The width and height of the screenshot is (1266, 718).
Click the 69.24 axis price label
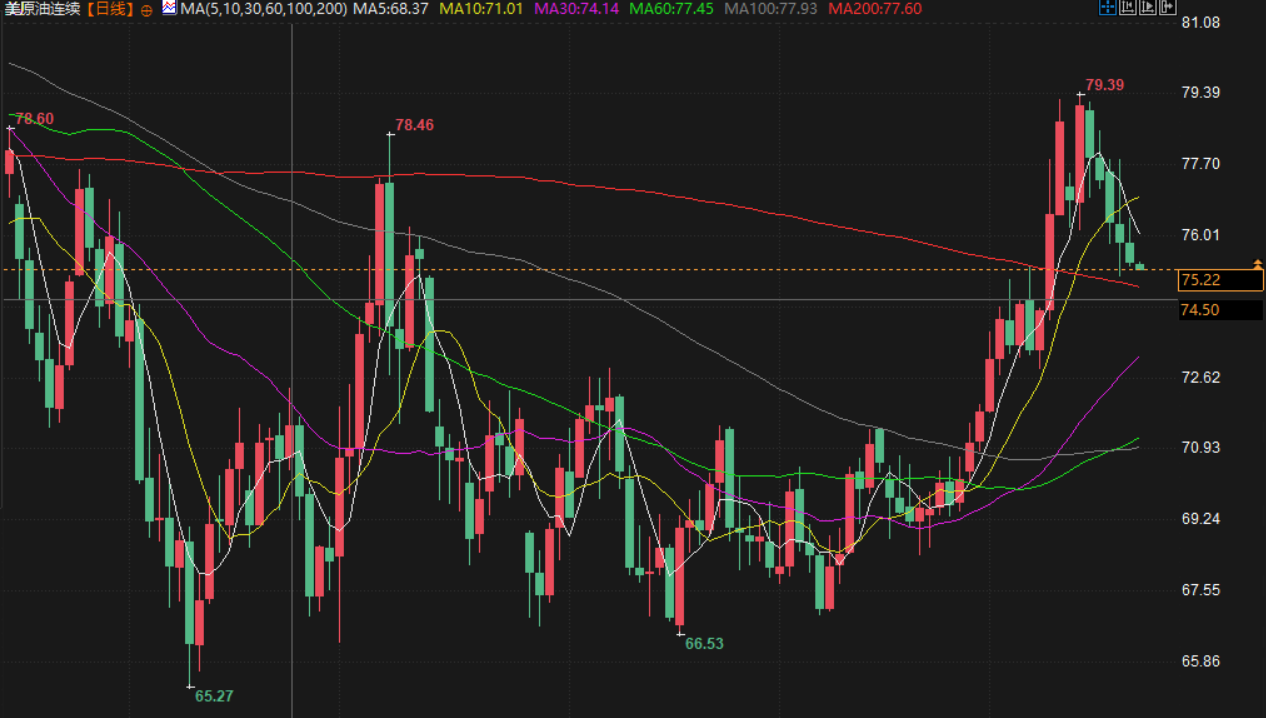click(1201, 518)
